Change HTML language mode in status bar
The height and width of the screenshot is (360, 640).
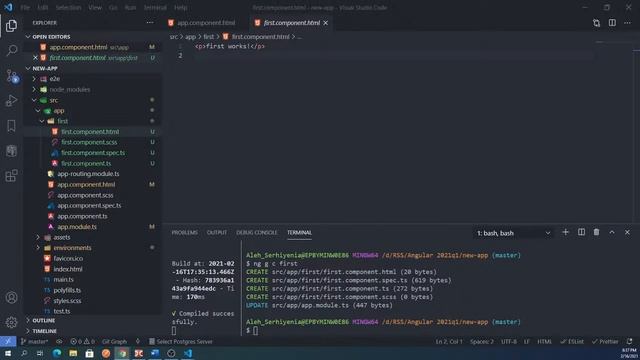point(544,341)
